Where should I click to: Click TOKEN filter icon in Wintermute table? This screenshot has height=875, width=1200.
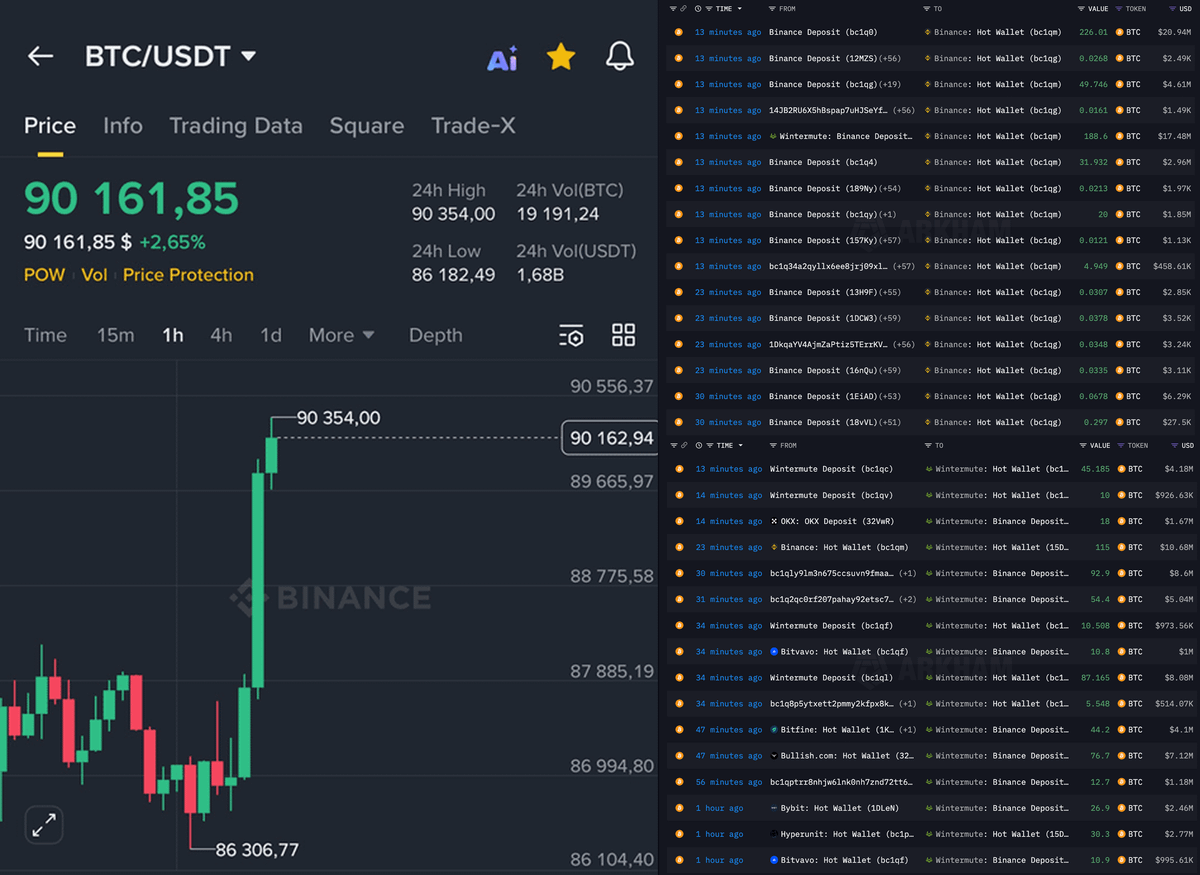(1119, 445)
